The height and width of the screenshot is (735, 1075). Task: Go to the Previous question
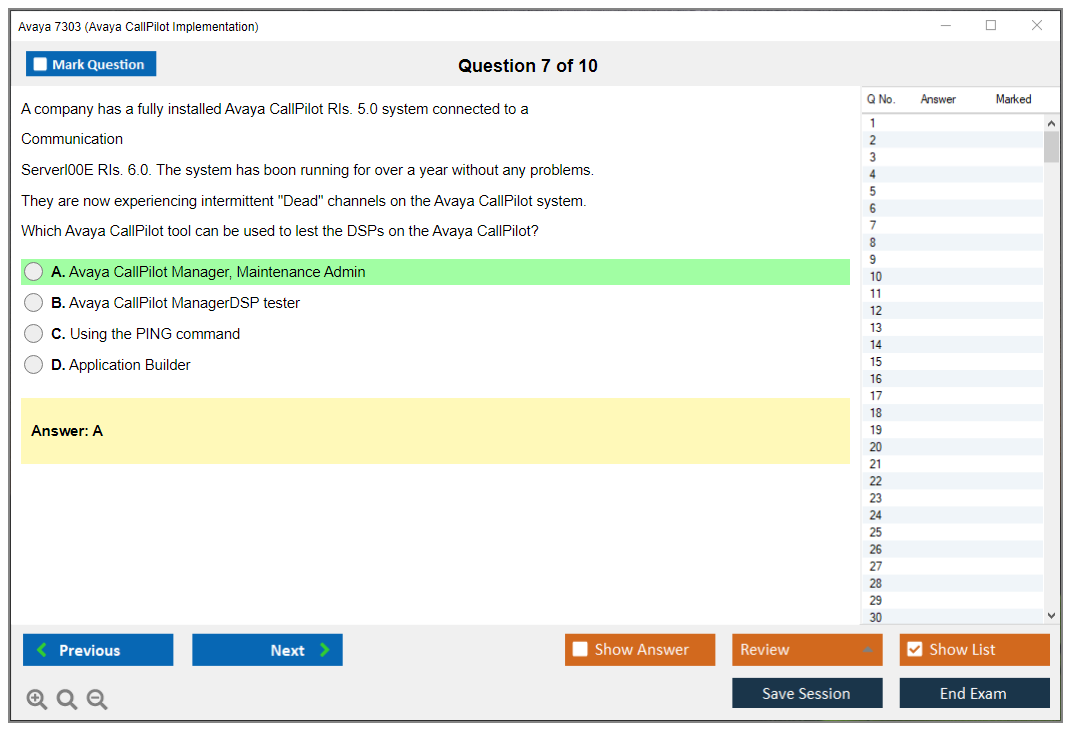[98, 650]
